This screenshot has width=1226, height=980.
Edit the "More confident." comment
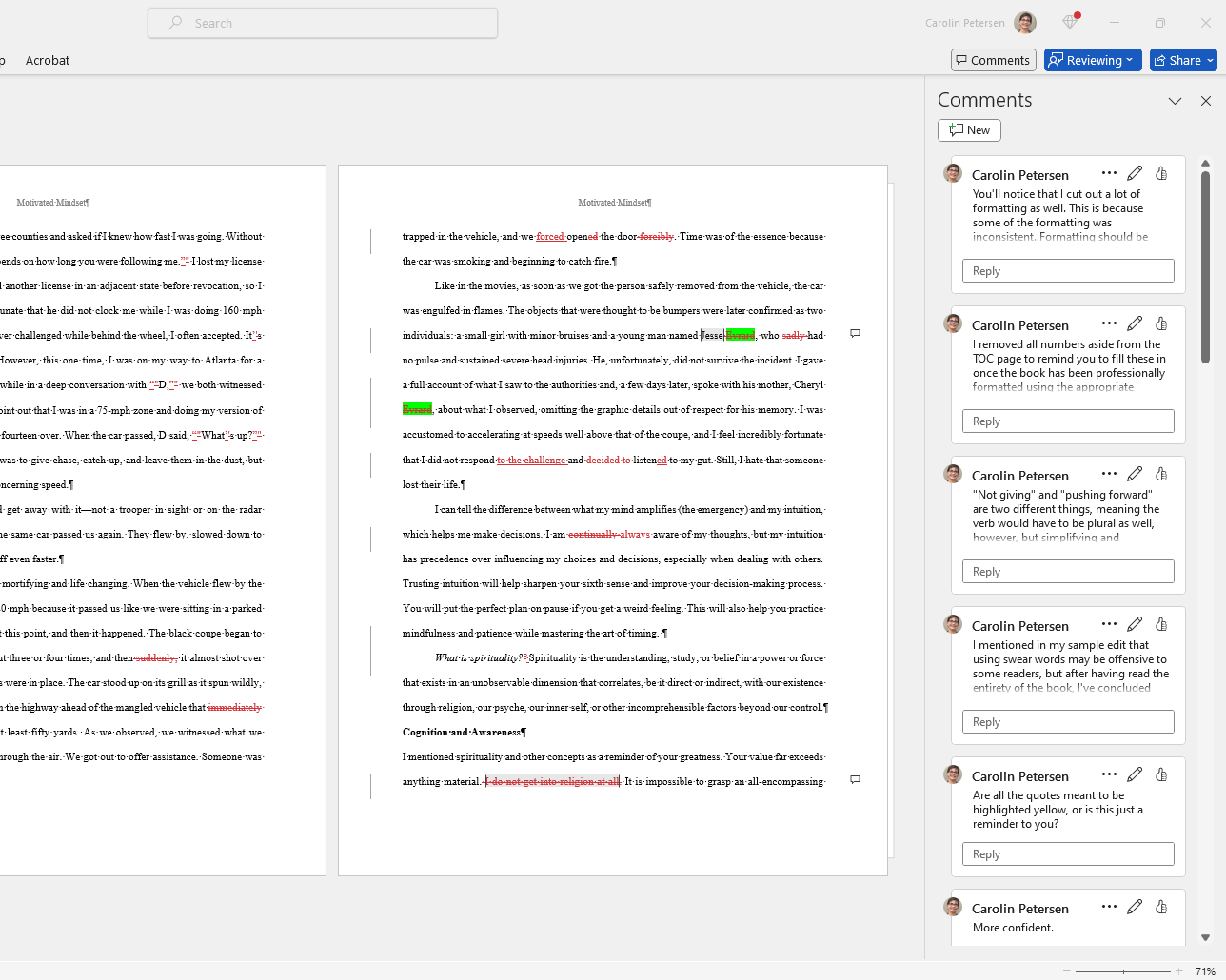(x=1135, y=907)
